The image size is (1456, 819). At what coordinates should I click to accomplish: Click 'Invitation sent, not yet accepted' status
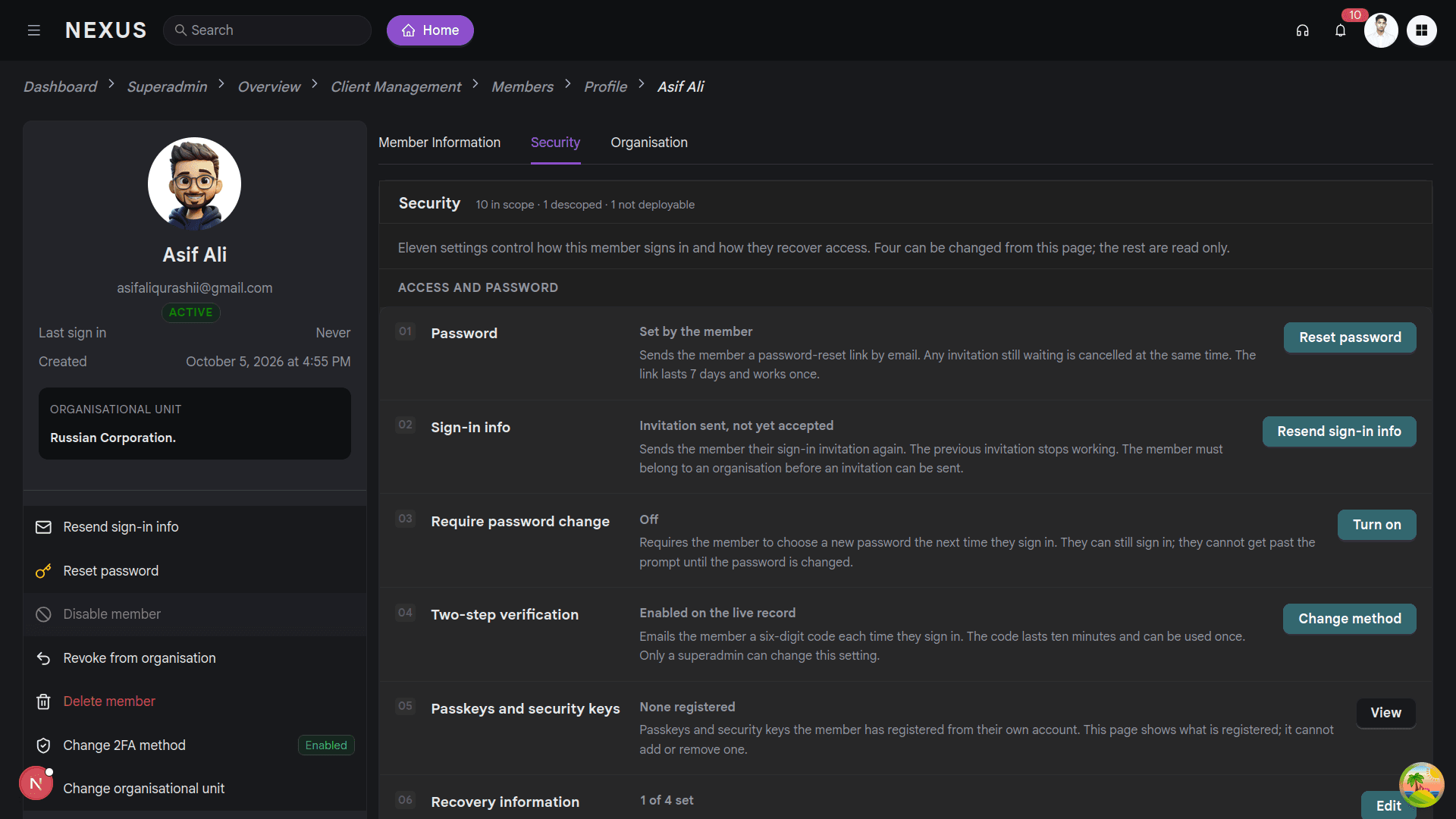[736, 426]
